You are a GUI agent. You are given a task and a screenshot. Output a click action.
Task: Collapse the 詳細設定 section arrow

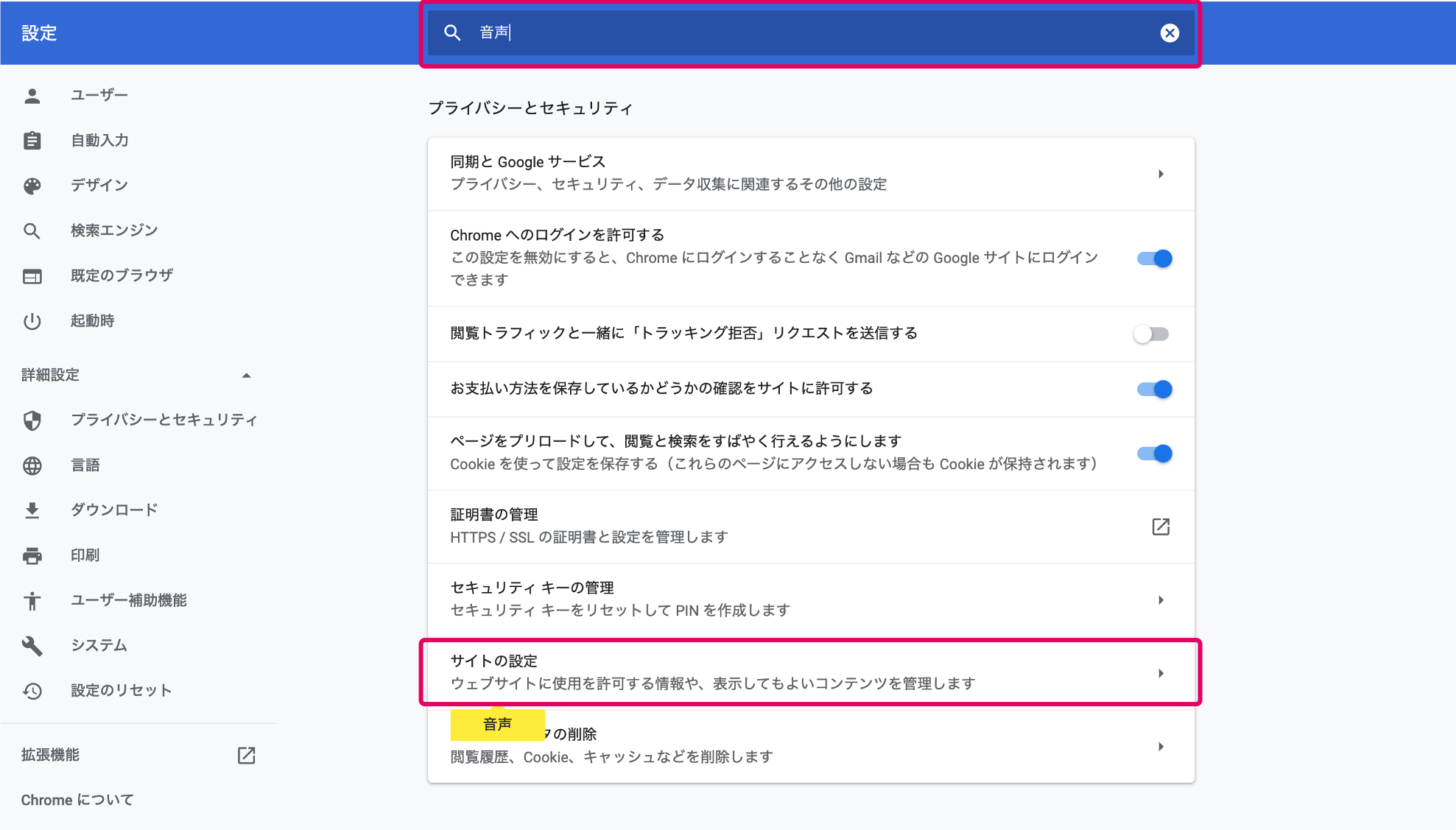(246, 376)
